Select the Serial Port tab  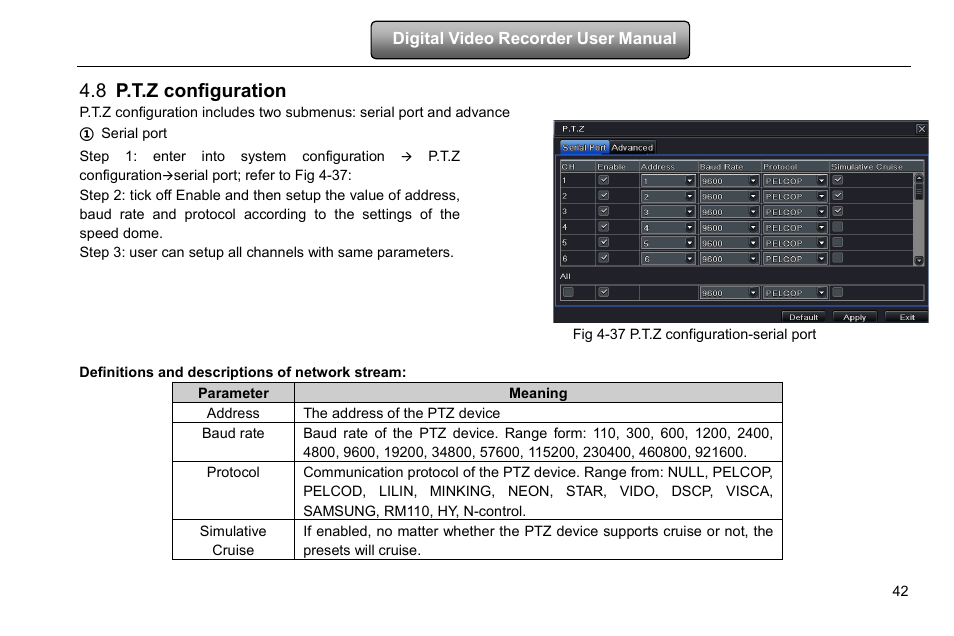pyautogui.click(x=584, y=147)
